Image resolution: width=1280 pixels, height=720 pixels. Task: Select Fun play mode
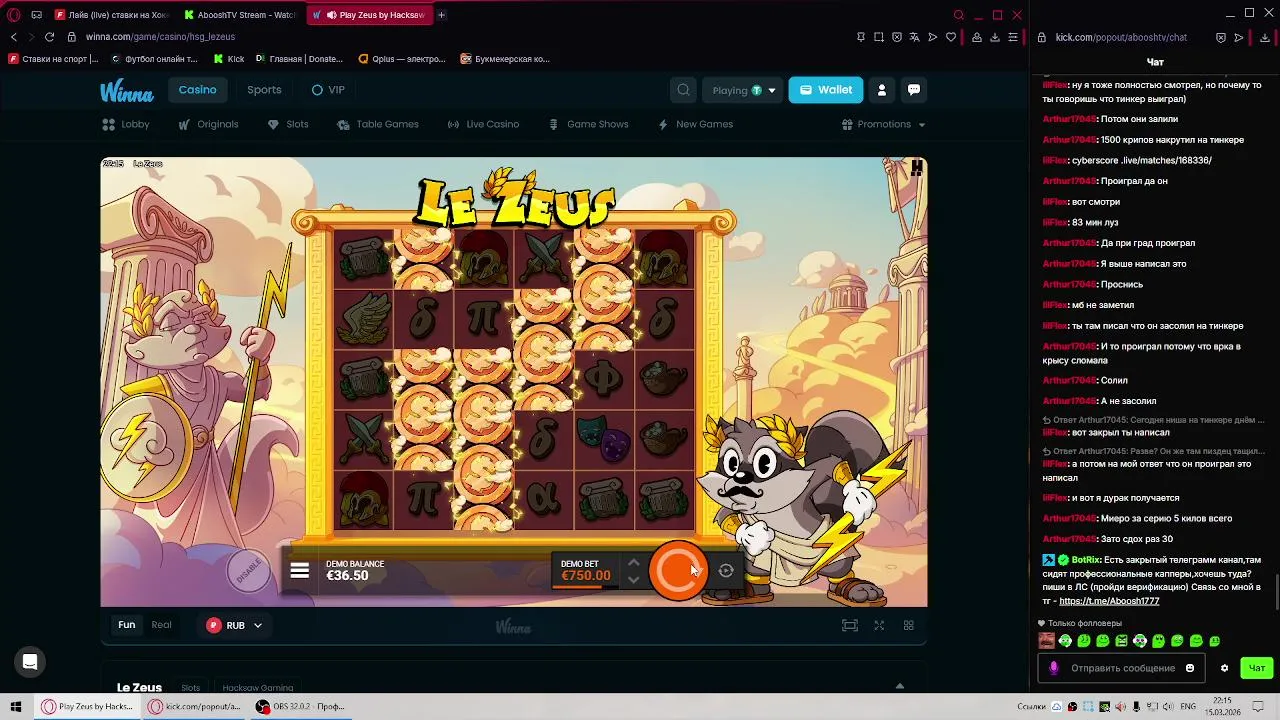pyautogui.click(x=127, y=625)
